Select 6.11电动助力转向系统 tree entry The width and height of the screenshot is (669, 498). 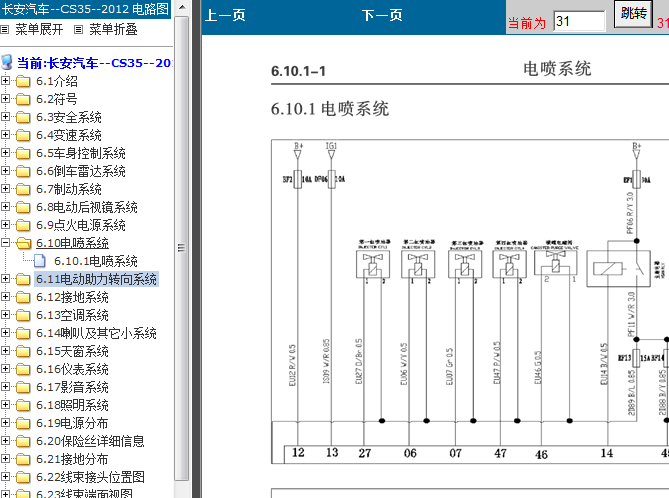(x=96, y=279)
